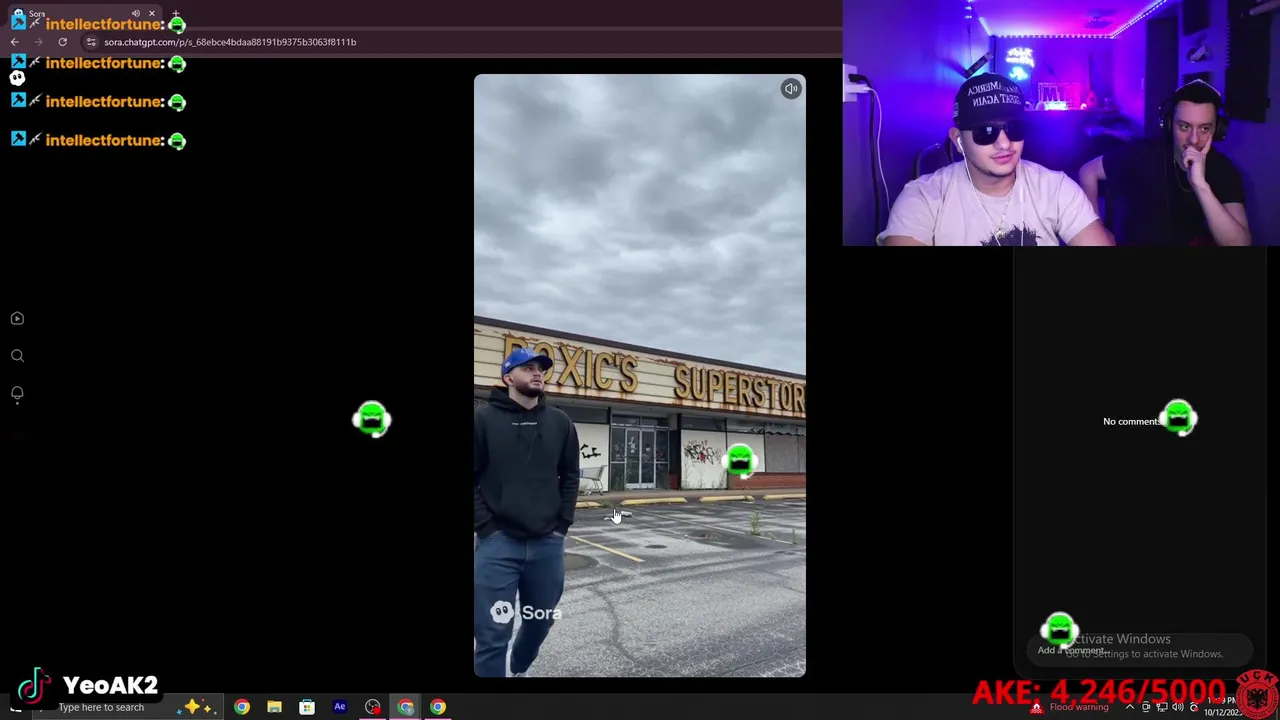Mute the Sora video with the speaker icon
The width and height of the screenshot is (1280, 720).
791,89
